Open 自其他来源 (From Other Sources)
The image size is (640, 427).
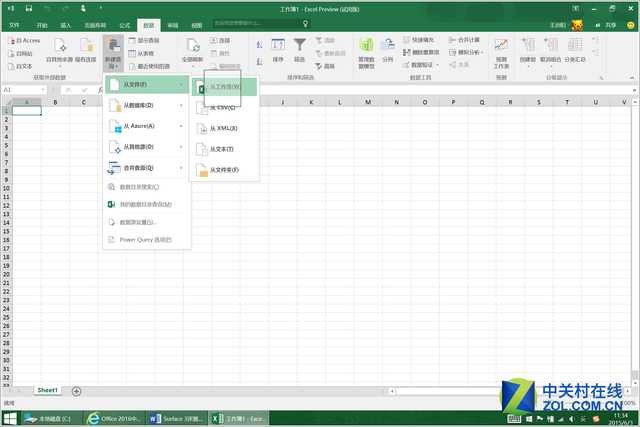pos(59,52)
